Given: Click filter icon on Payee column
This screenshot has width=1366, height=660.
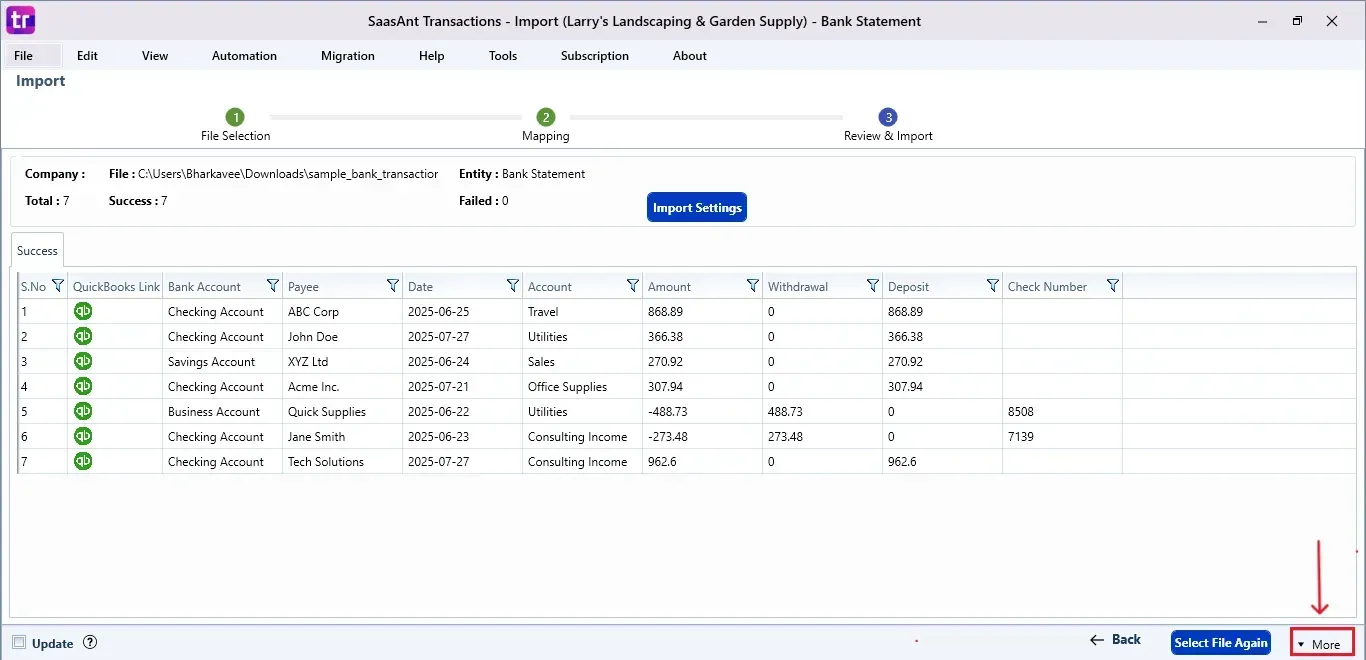Looking at the screenshot, I should 393,286.
